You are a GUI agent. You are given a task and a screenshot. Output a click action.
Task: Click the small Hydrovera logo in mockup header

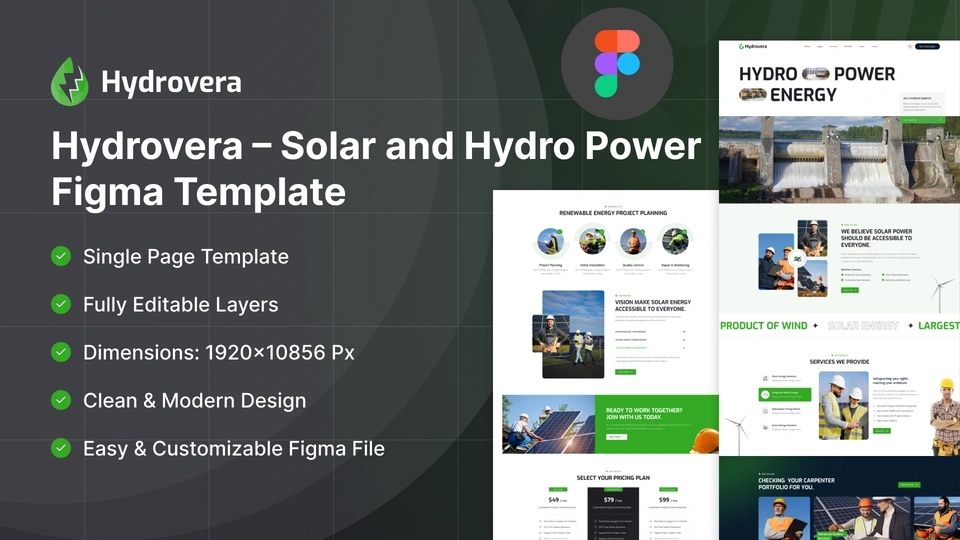click(752, 47)
